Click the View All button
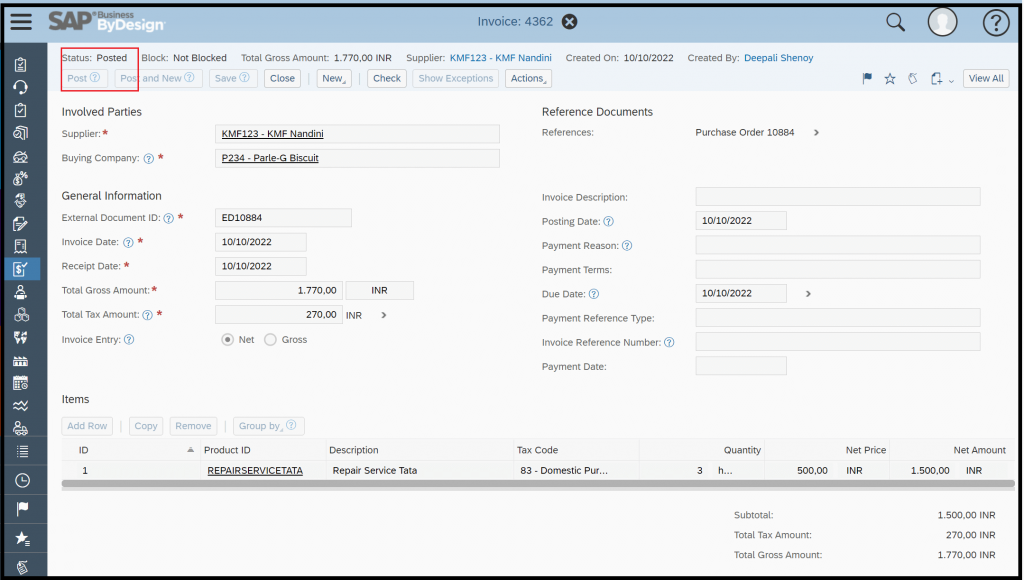This screenshot has height=580, width=1024. [986, 78]
